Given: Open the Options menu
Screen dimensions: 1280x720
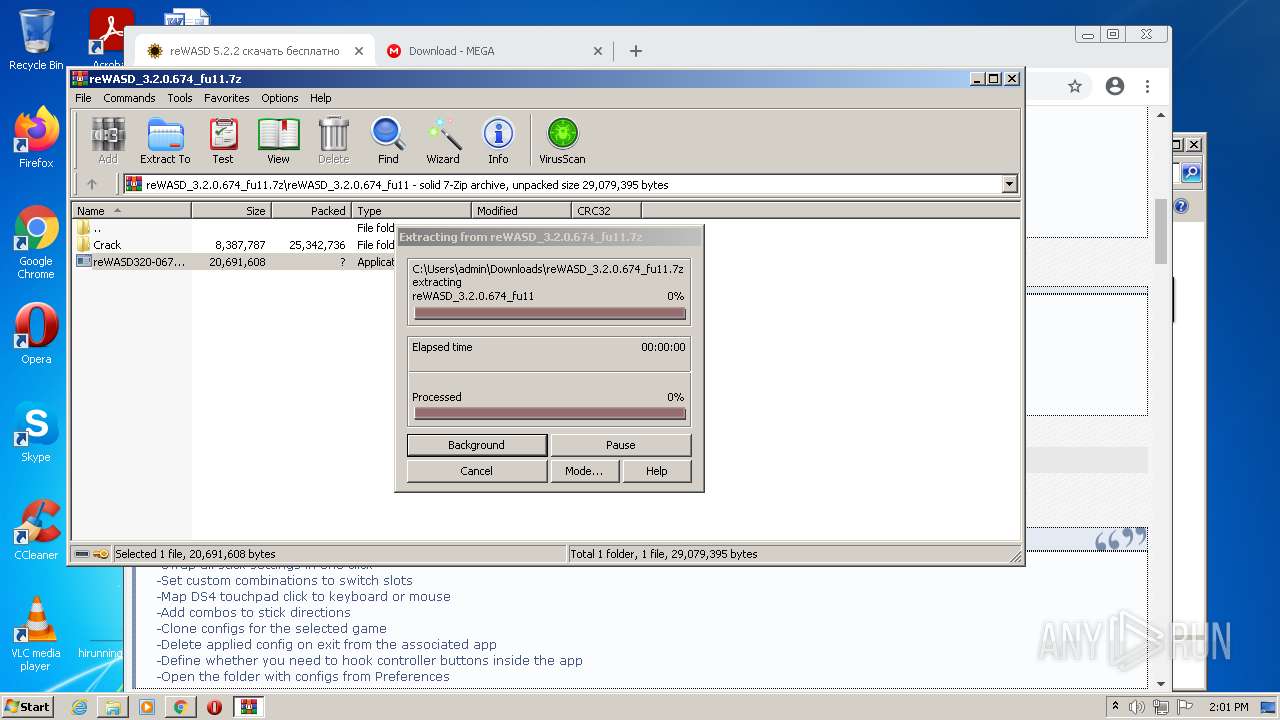Looking at the screenshot, I should (280, 98).
